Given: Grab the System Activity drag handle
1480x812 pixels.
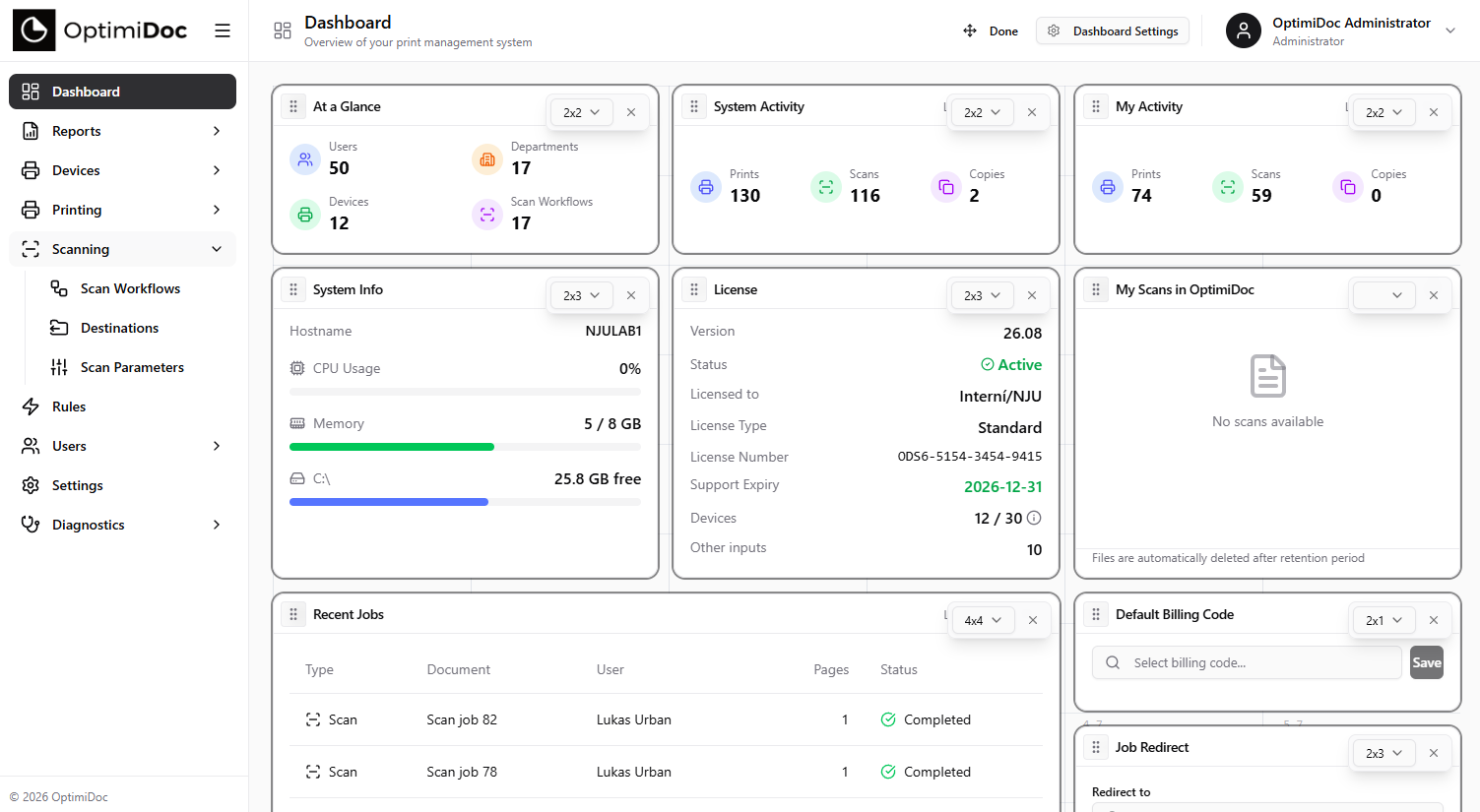Looking at the screenshot, I should tap(694, 106).
